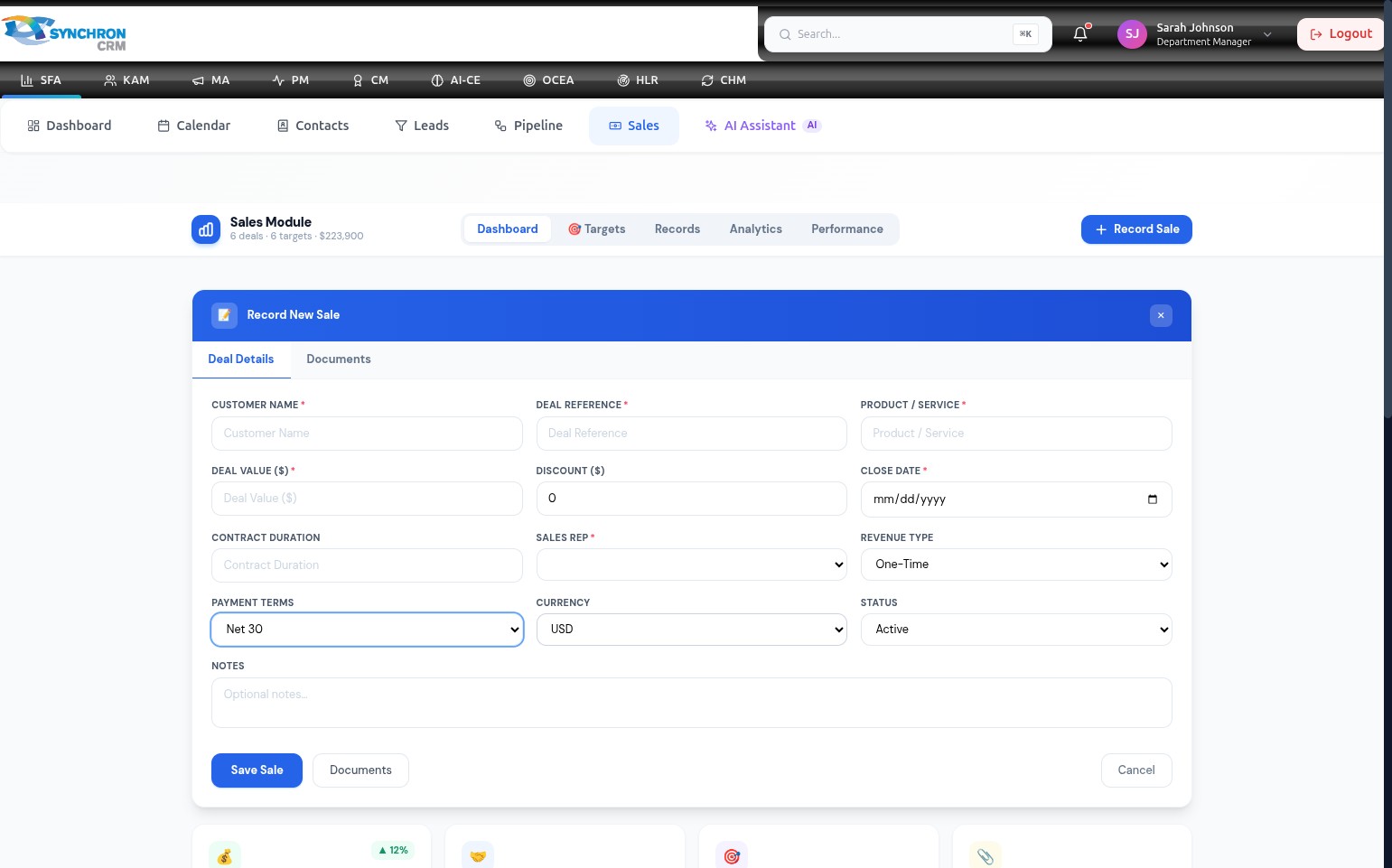Click the paperclip card icon

986,855
